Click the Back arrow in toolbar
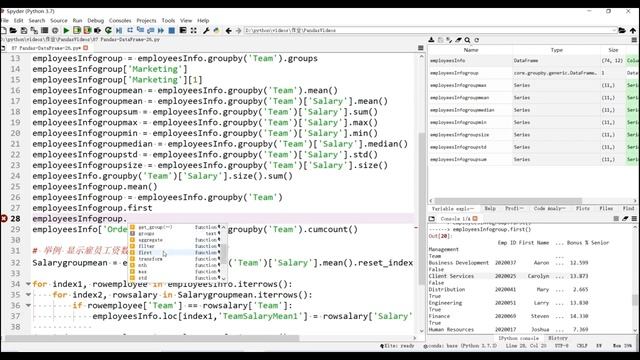 pyautogui.click(x=229, y=30)
